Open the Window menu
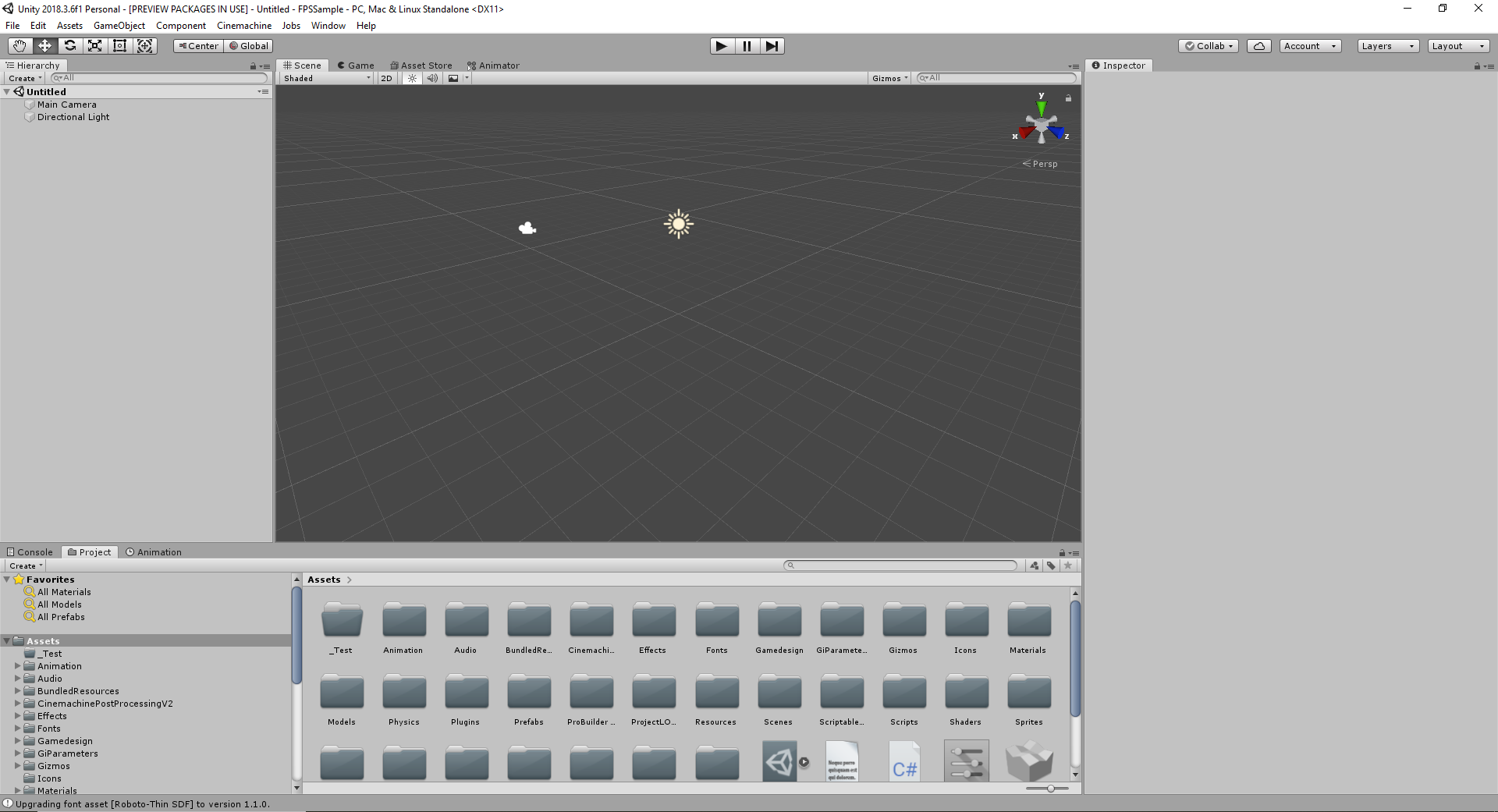Screen dimensions: 1498x812 pyautogui.click(x=328, y=26)
